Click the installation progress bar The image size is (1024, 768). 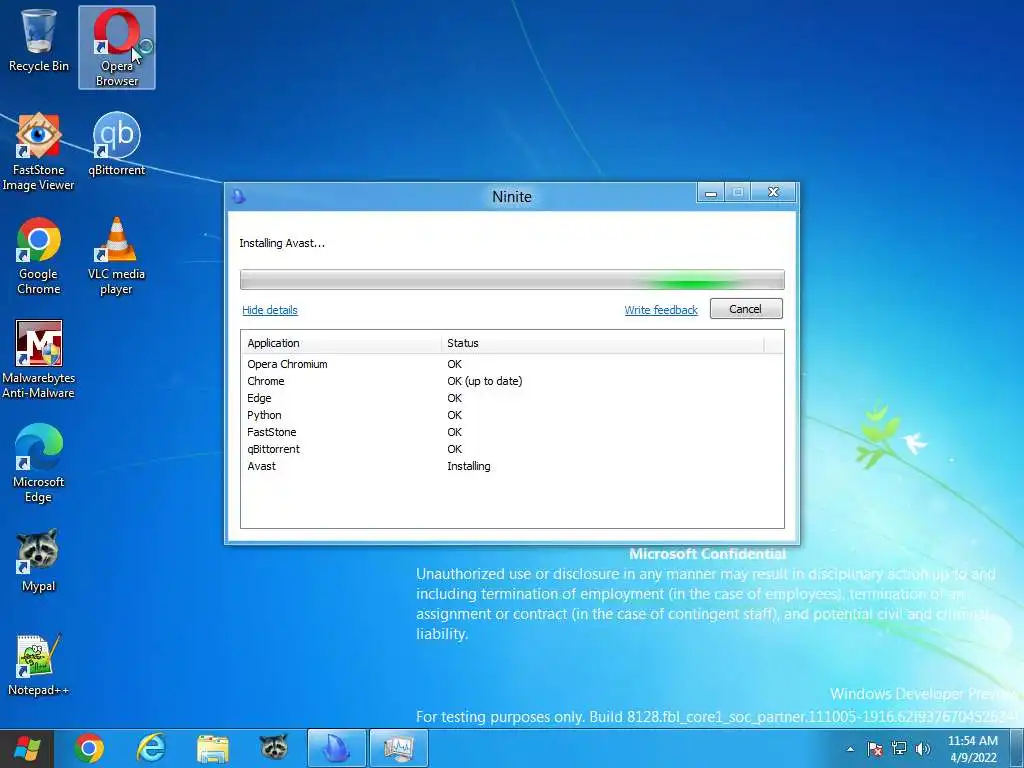pyautogui.click(x=512, y=280)
